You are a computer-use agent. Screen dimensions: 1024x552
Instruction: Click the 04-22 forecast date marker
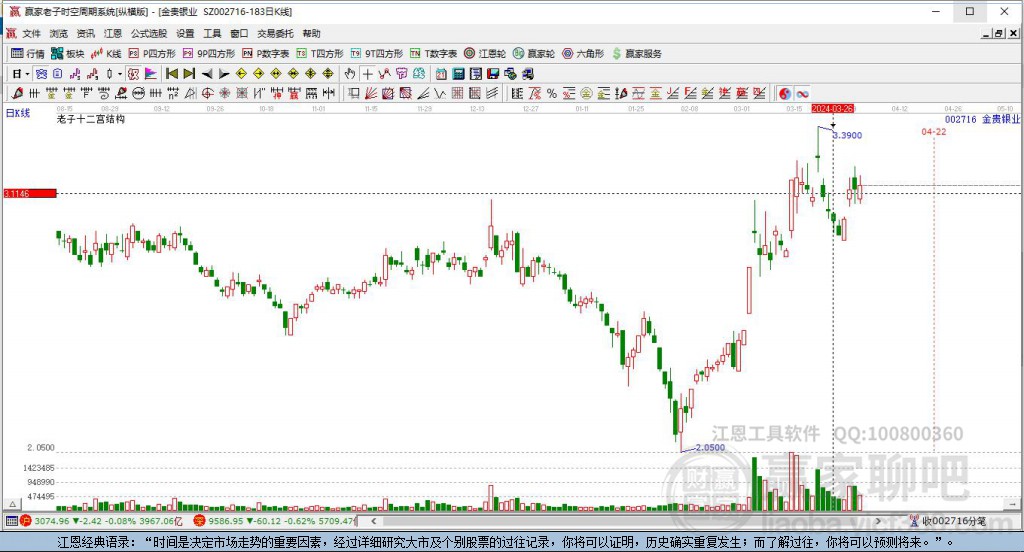(x=934, y=131)
